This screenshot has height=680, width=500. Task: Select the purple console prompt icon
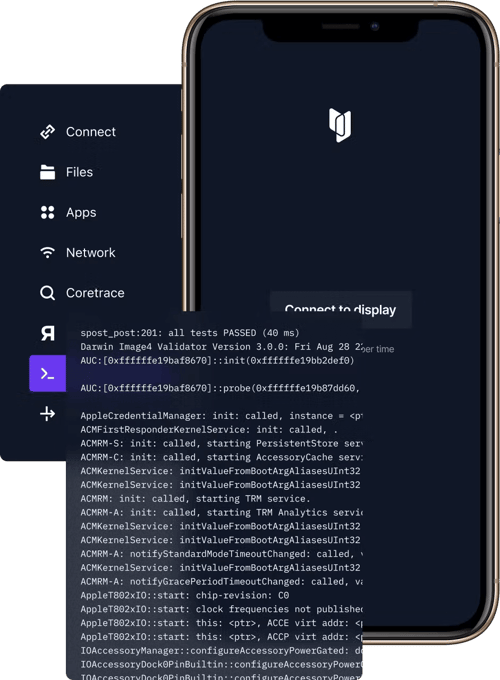pos(47,373)
